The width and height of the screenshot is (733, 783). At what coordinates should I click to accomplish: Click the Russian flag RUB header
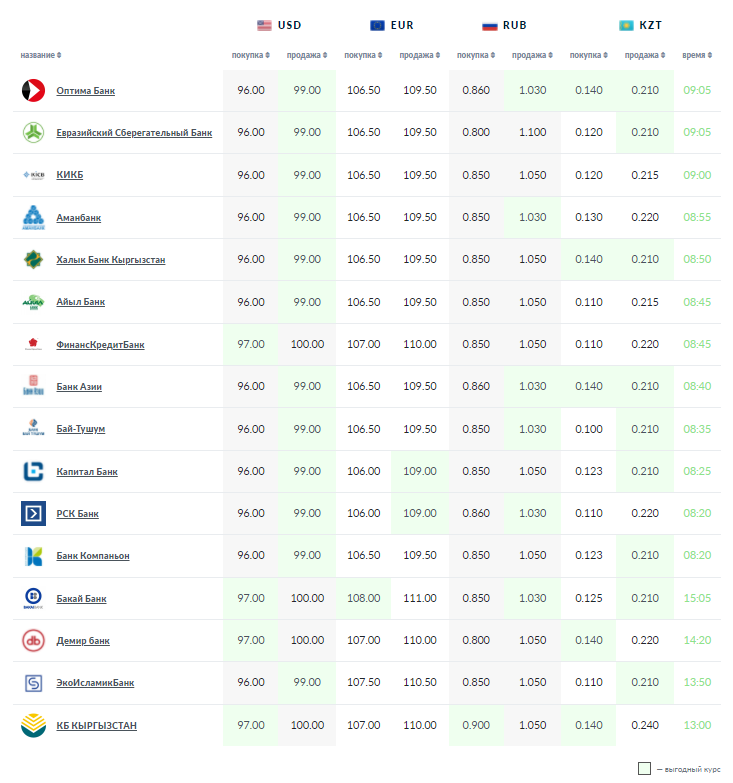tap(504, 25)
